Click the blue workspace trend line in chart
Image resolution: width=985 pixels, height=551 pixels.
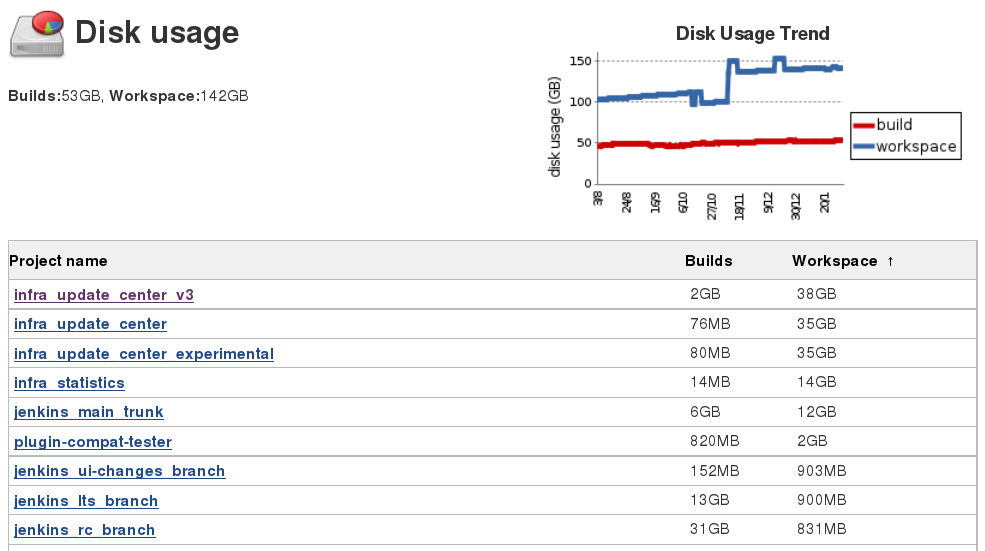660,95
